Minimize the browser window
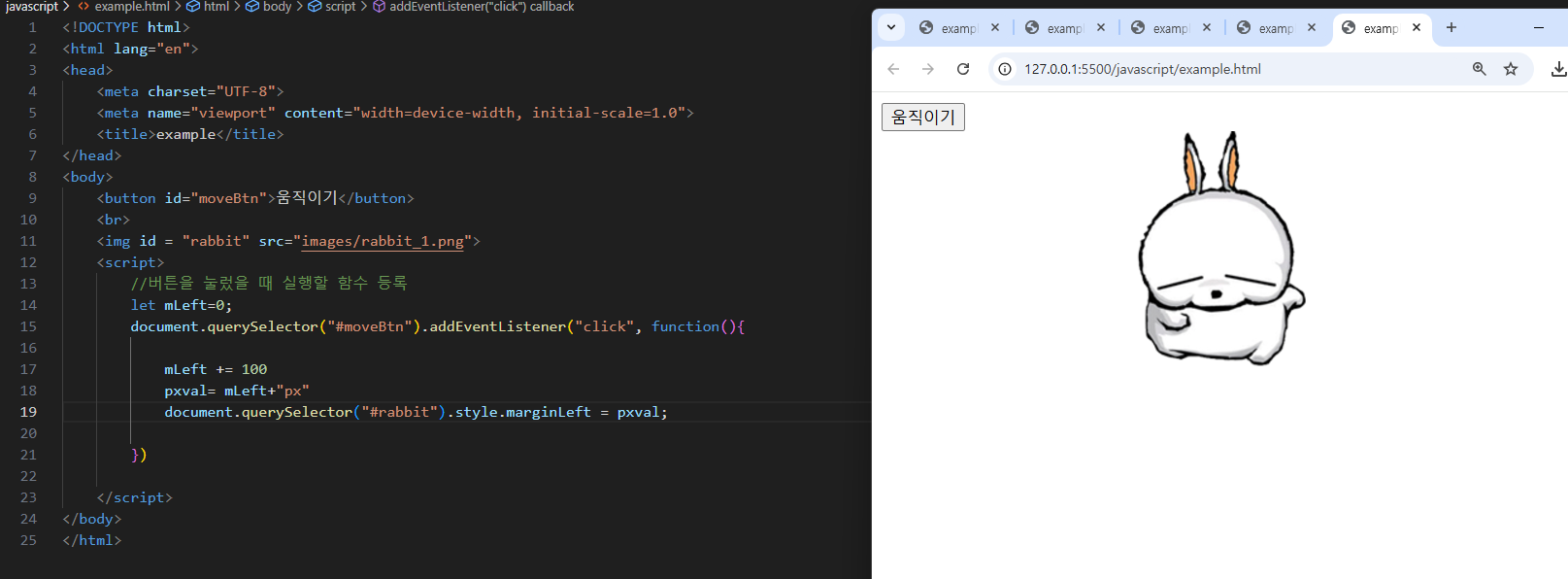 [1539, 27]
